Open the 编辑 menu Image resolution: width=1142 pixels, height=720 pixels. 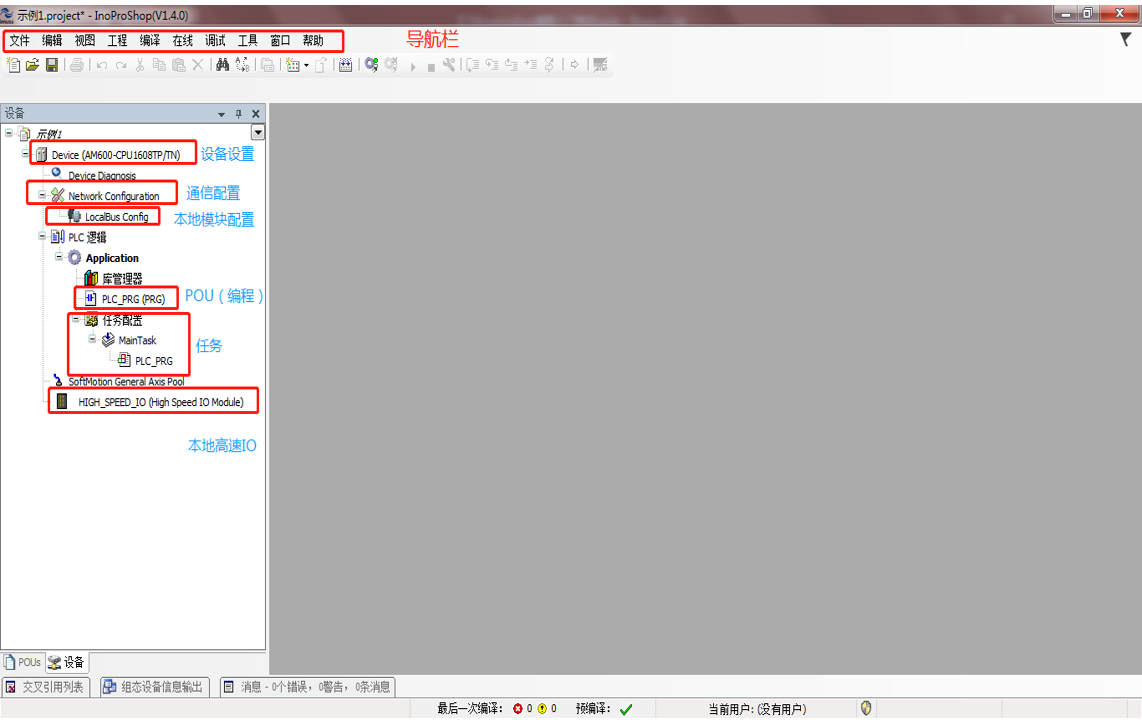click(x=52, y=41)
